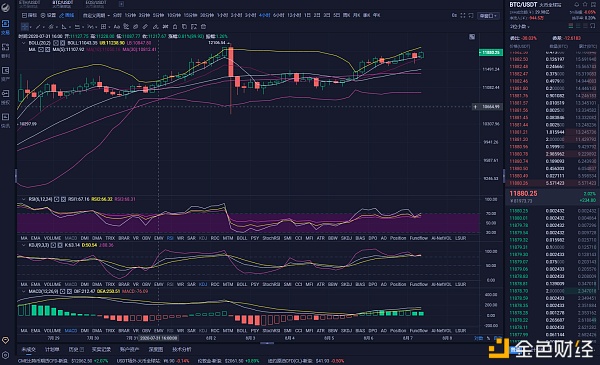Select the crosshair cursor drawing tool

[x=24, y=26]
